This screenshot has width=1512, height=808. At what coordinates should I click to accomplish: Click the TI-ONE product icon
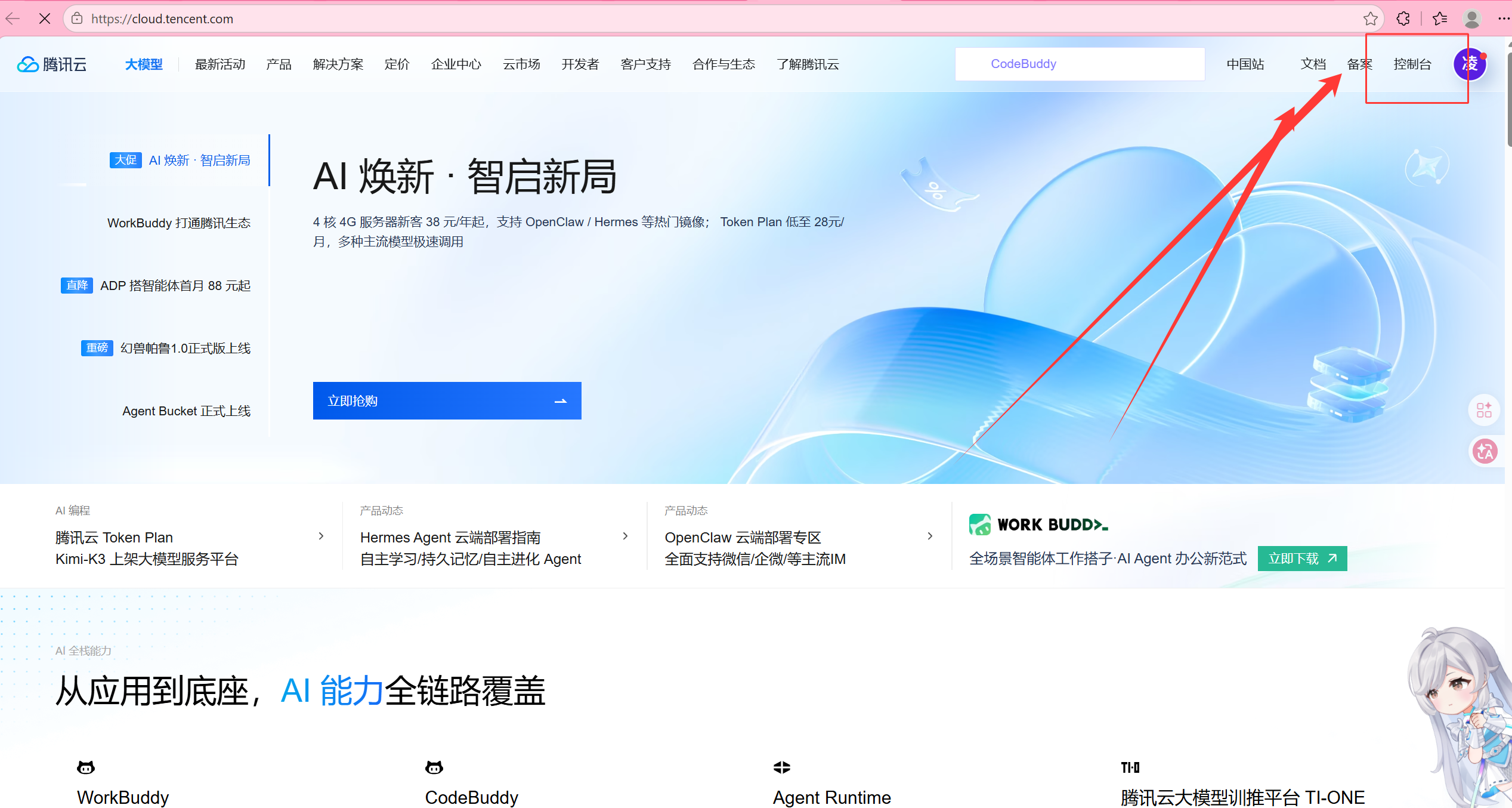pyautogui.click(x=1130, y=767)
